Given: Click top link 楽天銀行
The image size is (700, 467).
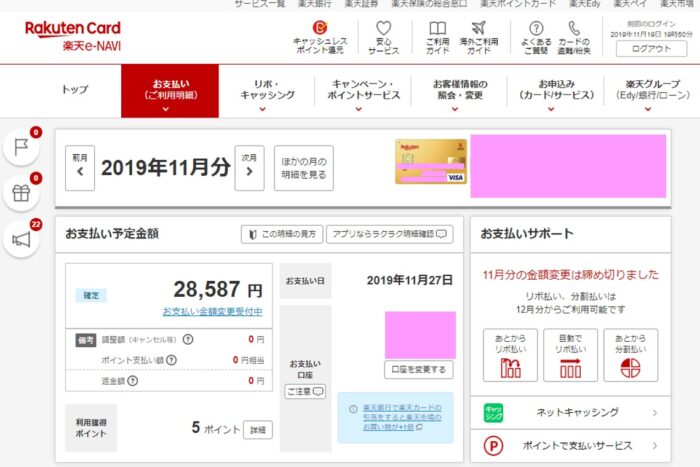Looking at the screenshot, I should pos(315,4).
